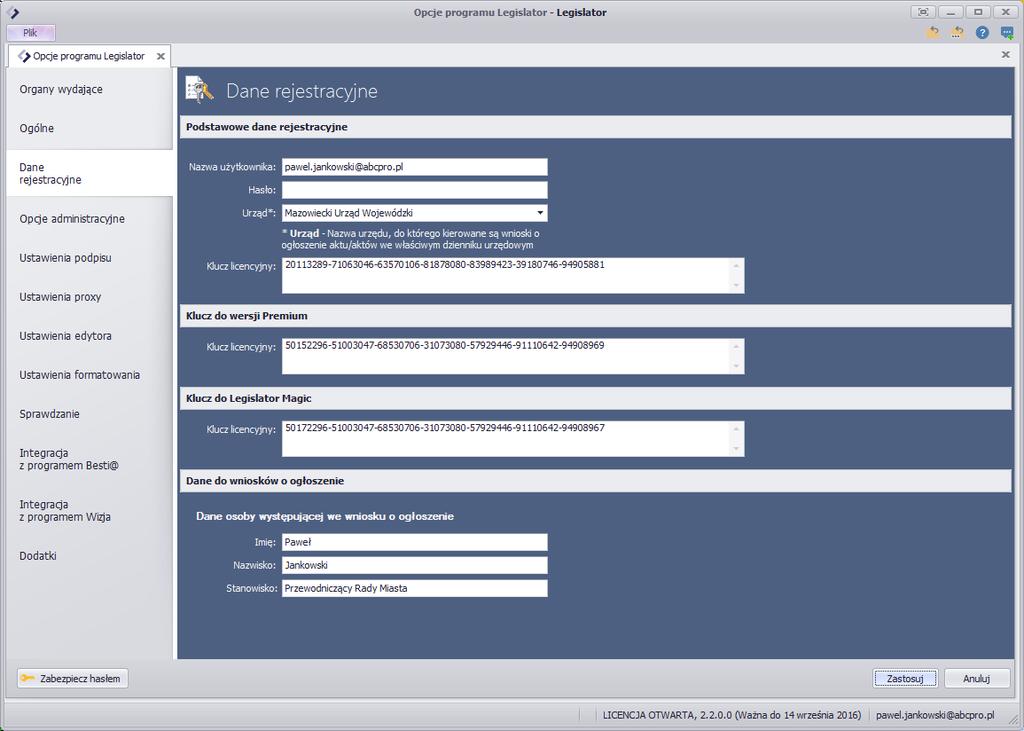Open the Ogólne settings section
The width and height of the screenshot is (1024, 731).
pyautogui.click(x=89, y=129)
